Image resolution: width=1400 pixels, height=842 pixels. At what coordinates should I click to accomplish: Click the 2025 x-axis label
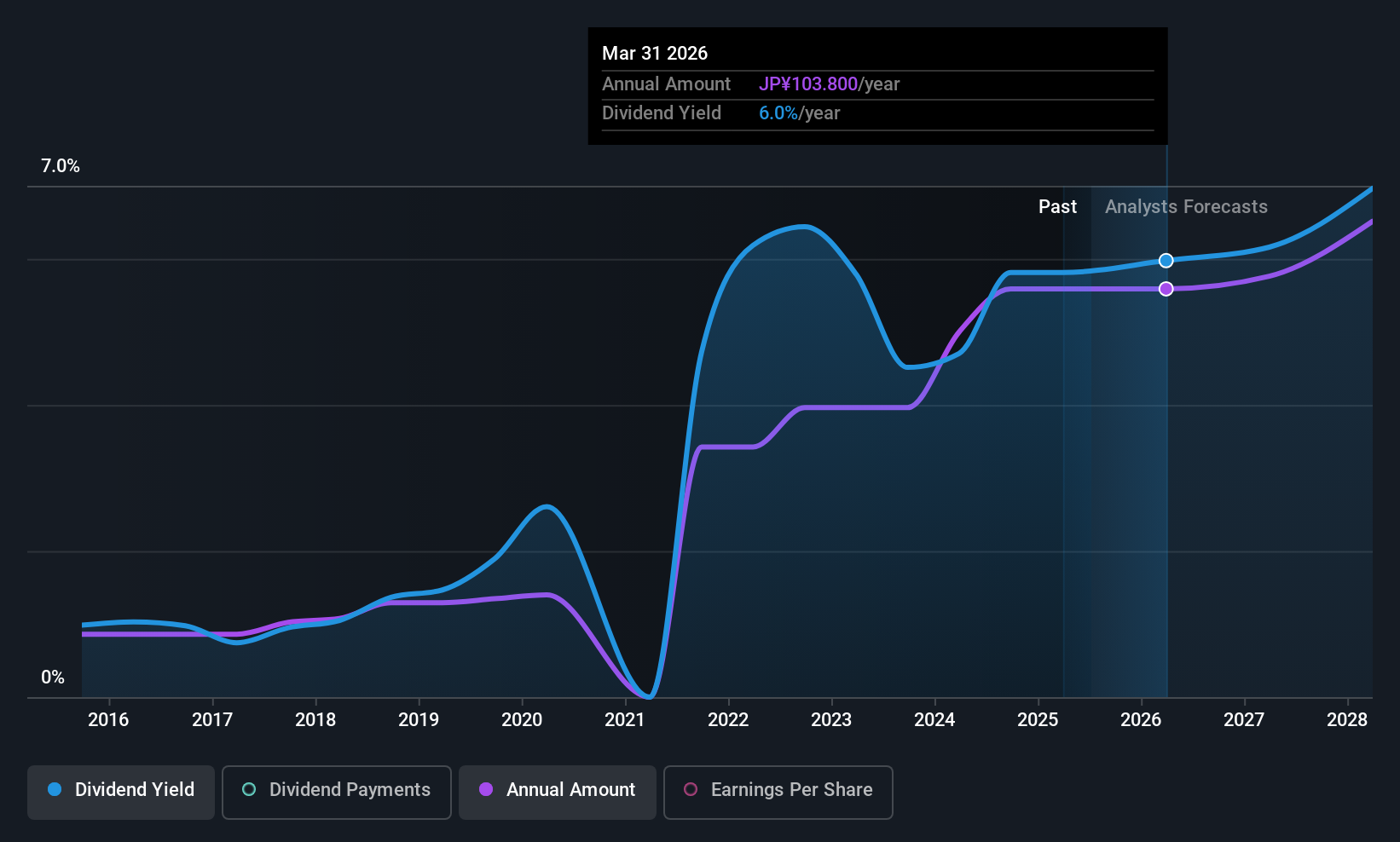(x=1038, y=720)
